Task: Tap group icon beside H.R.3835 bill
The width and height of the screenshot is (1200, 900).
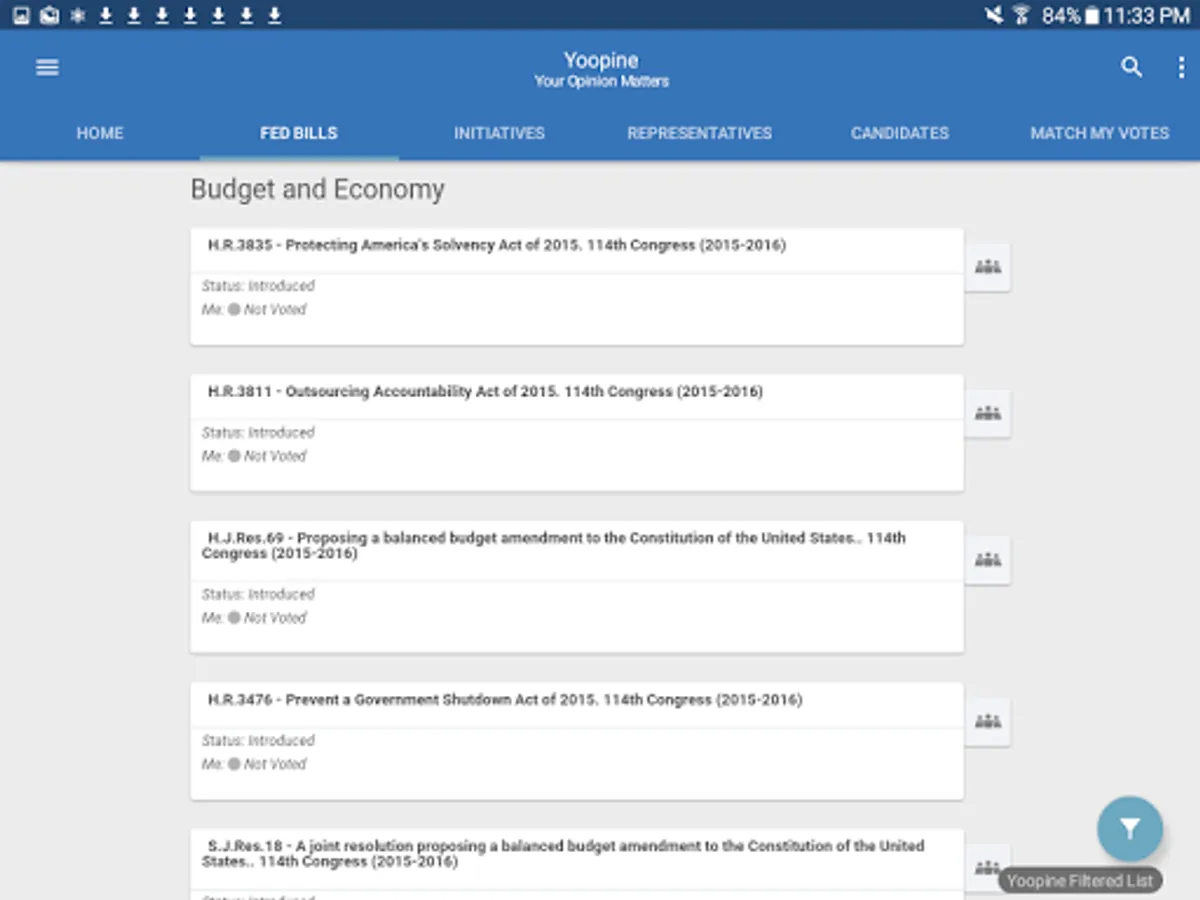Action: click(988, 267)
